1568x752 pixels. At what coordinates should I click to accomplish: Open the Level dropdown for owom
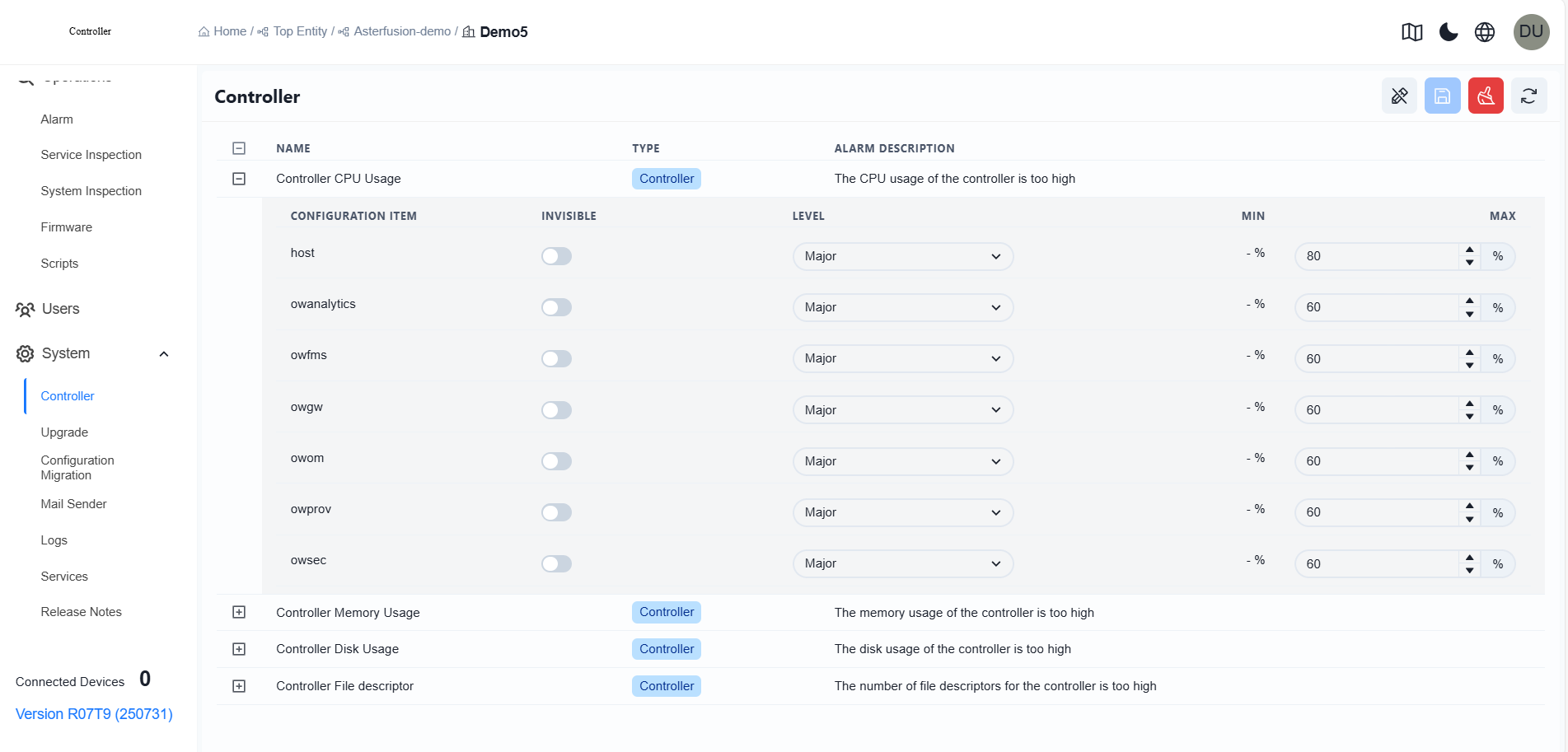[x=903, y=461]
